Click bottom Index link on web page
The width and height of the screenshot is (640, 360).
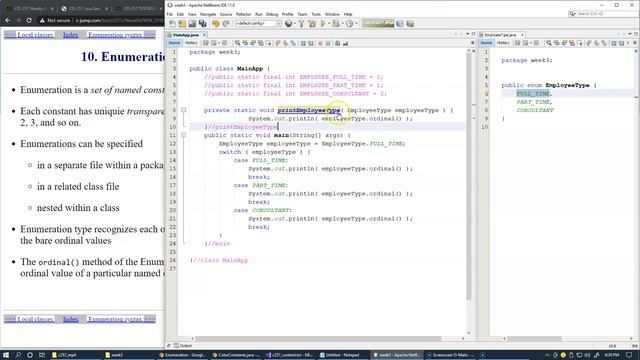click(x=70, y=319)
